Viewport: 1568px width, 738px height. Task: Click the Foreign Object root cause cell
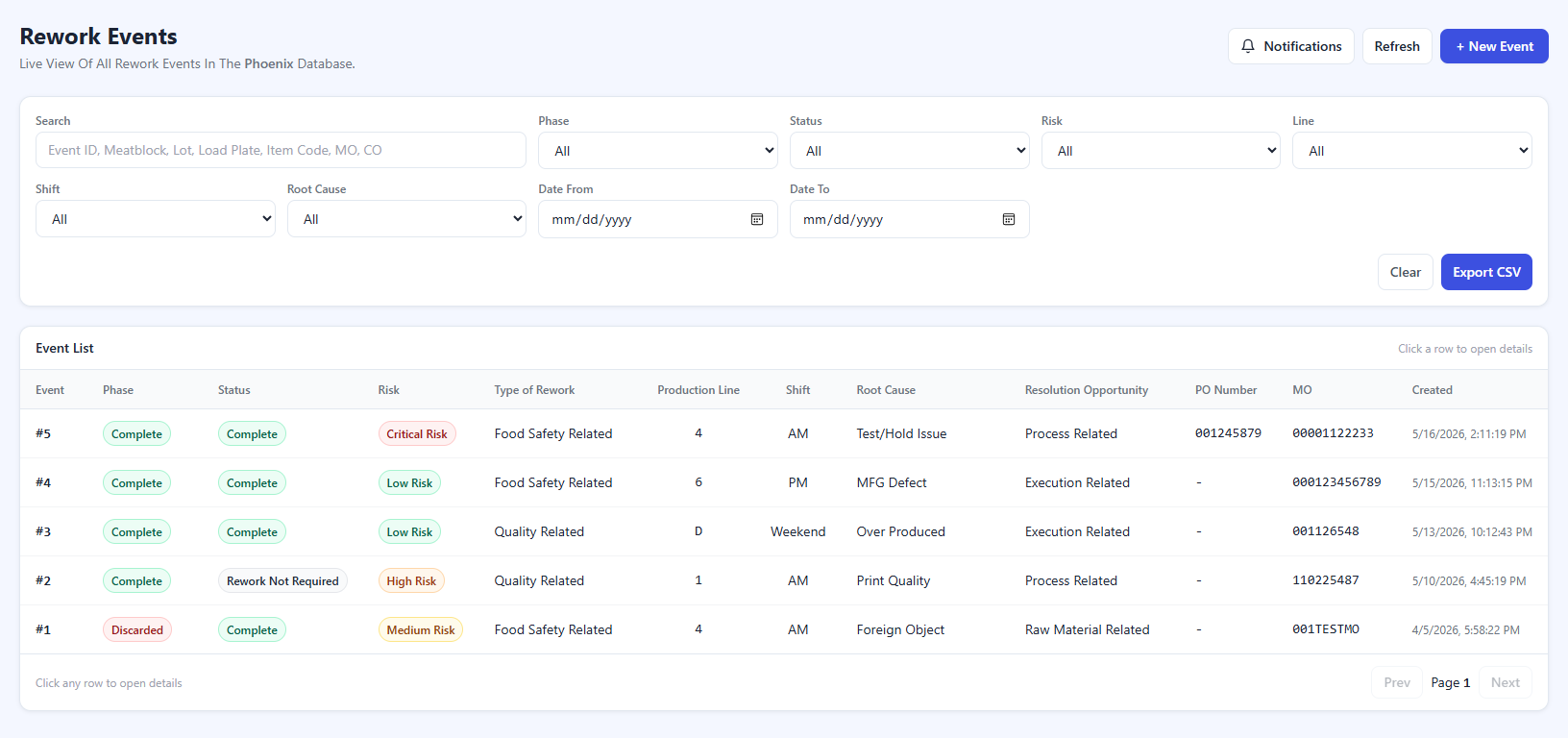tap(900, 629)
